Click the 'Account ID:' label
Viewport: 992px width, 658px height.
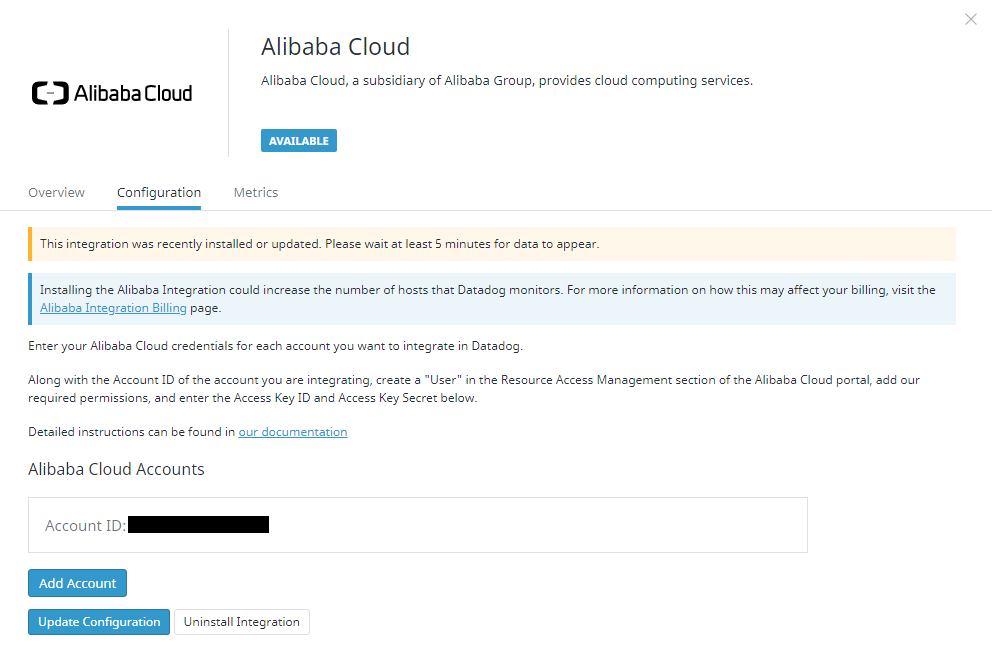[85, 526]
